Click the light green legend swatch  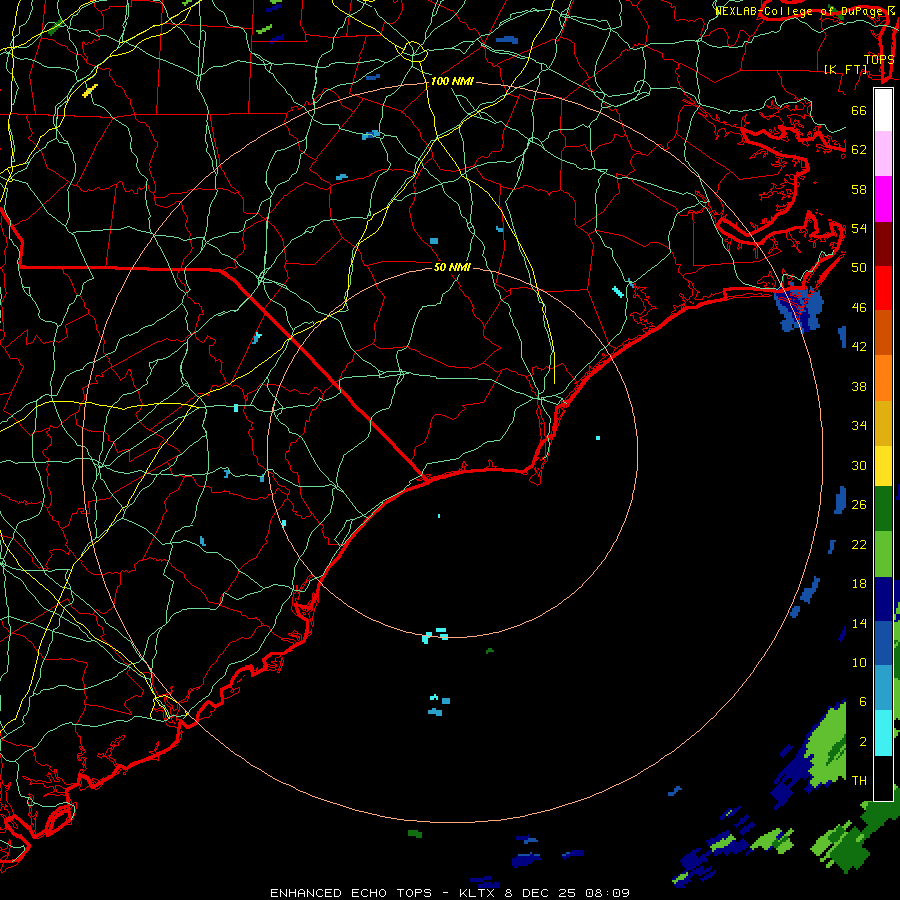pyautogui.click(x=883, y=554)
